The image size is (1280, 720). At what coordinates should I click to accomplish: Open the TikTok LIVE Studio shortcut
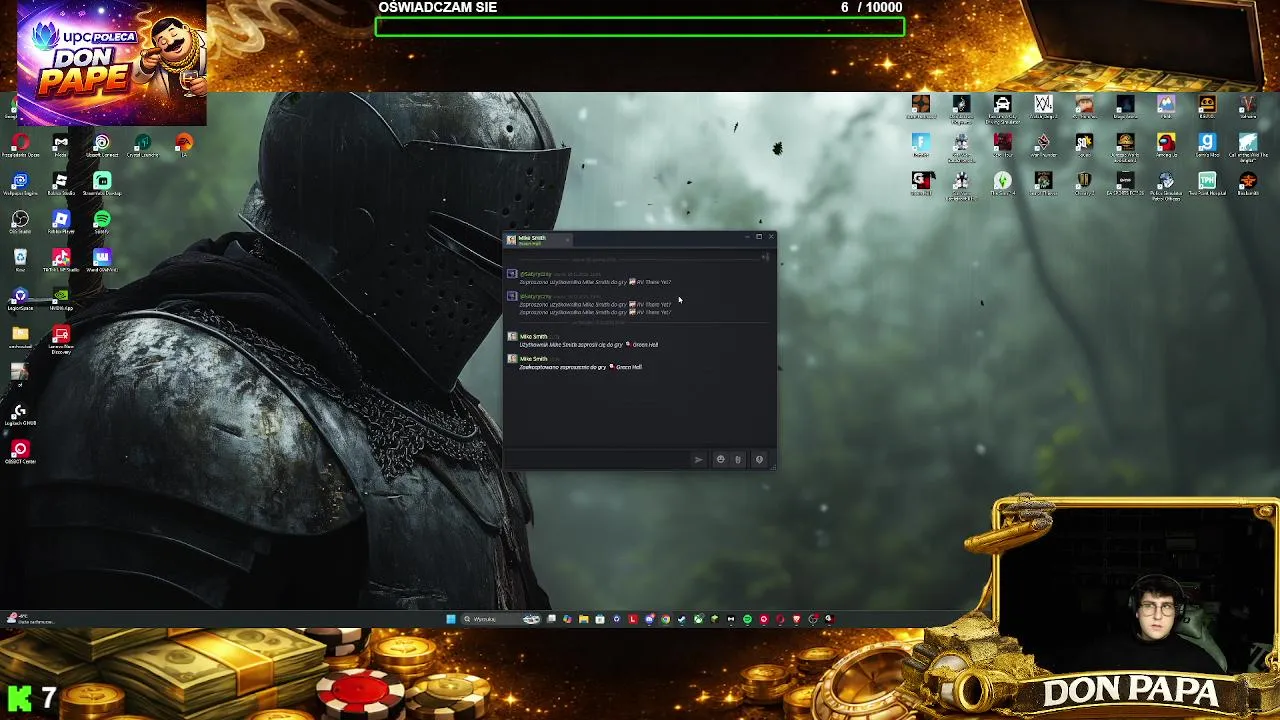61,260
